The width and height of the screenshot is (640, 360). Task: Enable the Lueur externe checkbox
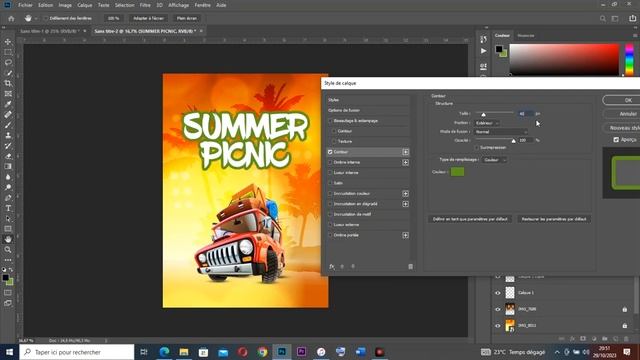click(330, 224)
